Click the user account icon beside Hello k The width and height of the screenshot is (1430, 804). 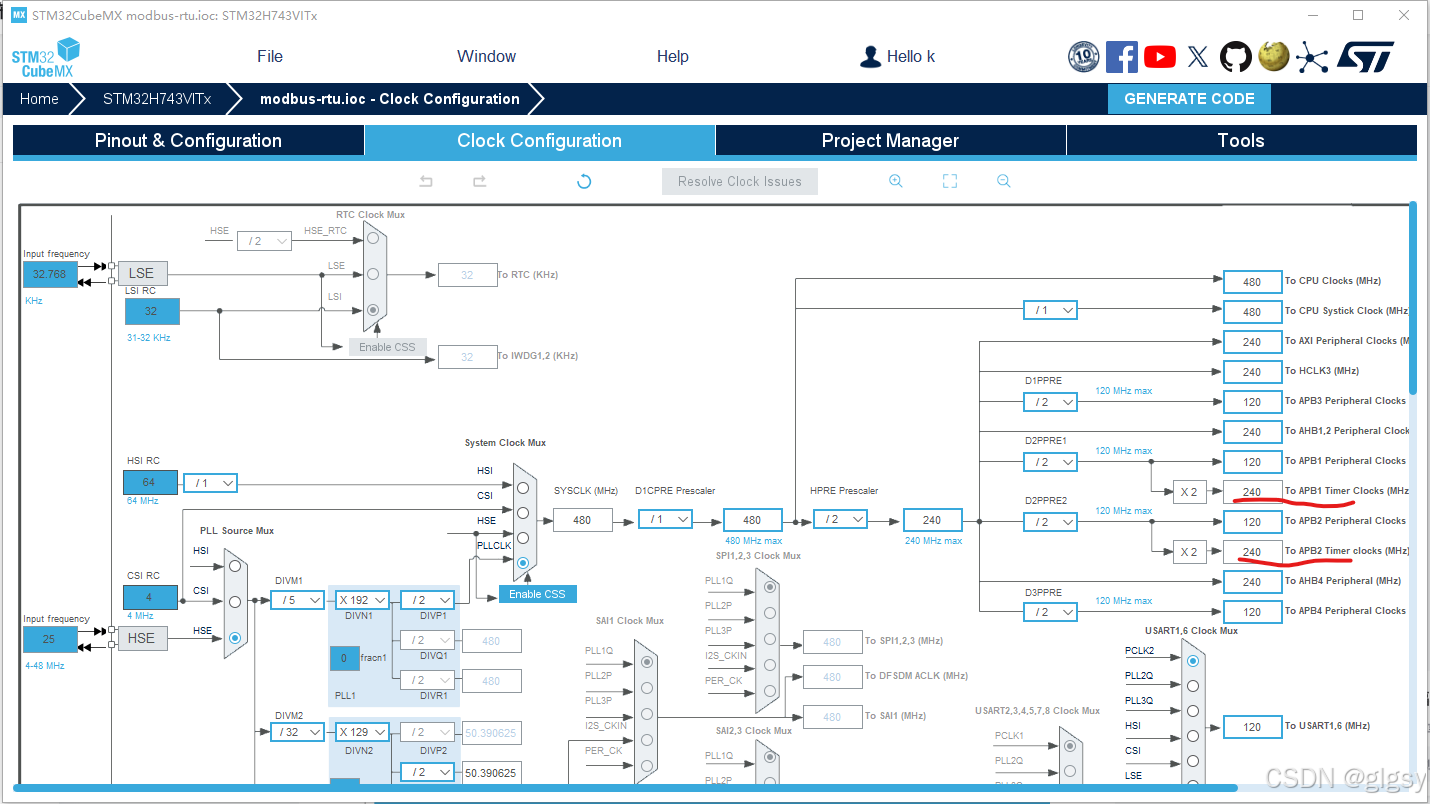(870, 57)
